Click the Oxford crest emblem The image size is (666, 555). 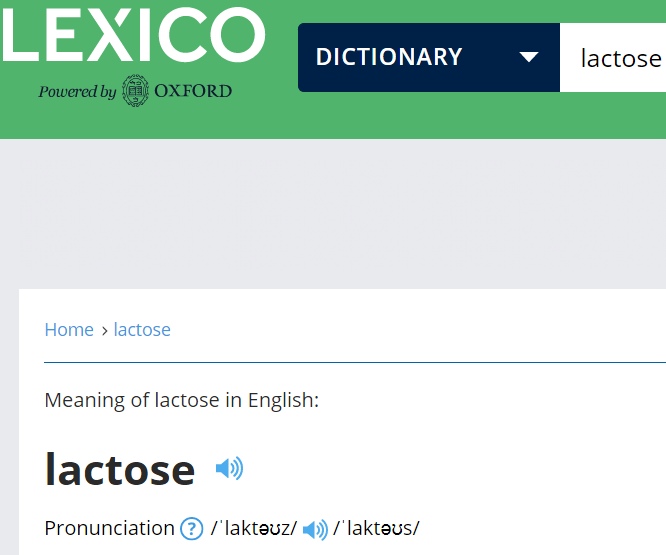(x=135, y=90)
